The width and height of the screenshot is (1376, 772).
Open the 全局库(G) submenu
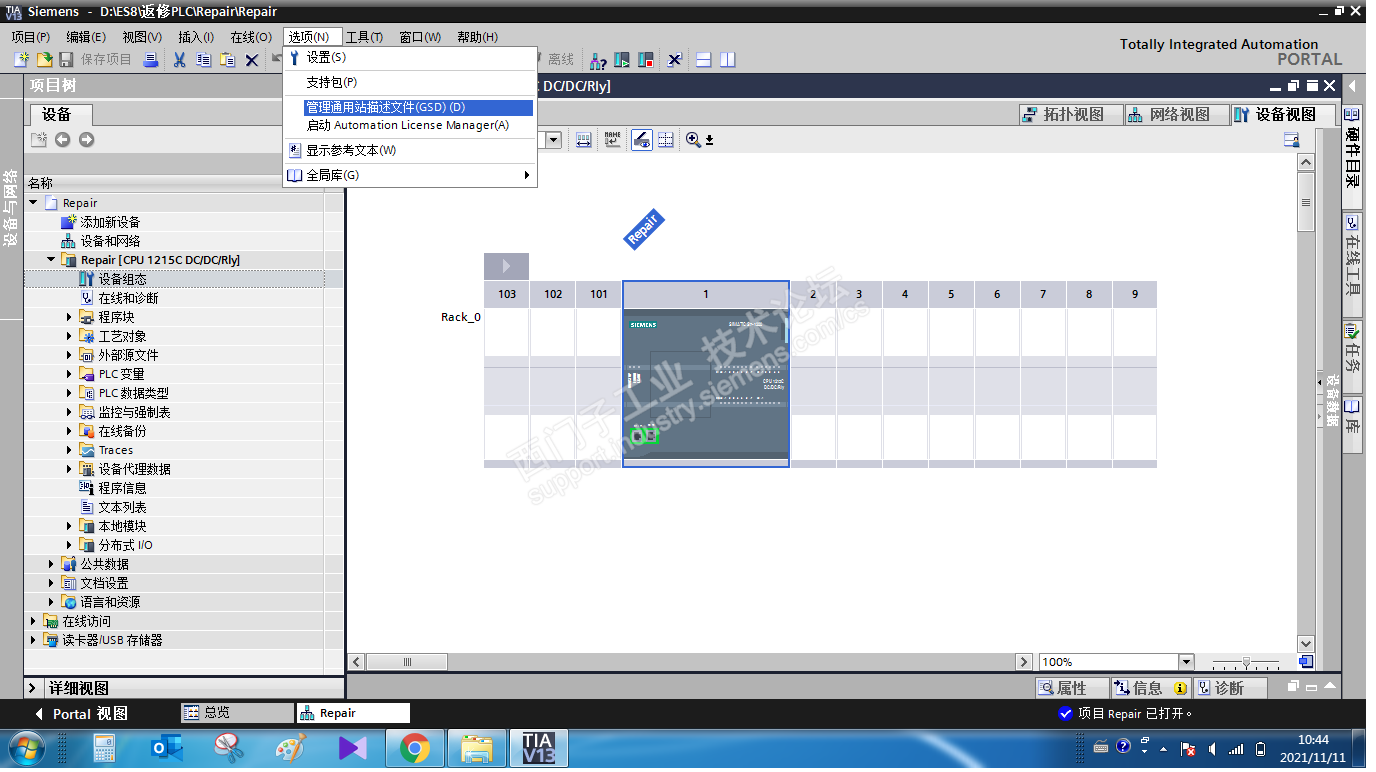coord(410,175)
